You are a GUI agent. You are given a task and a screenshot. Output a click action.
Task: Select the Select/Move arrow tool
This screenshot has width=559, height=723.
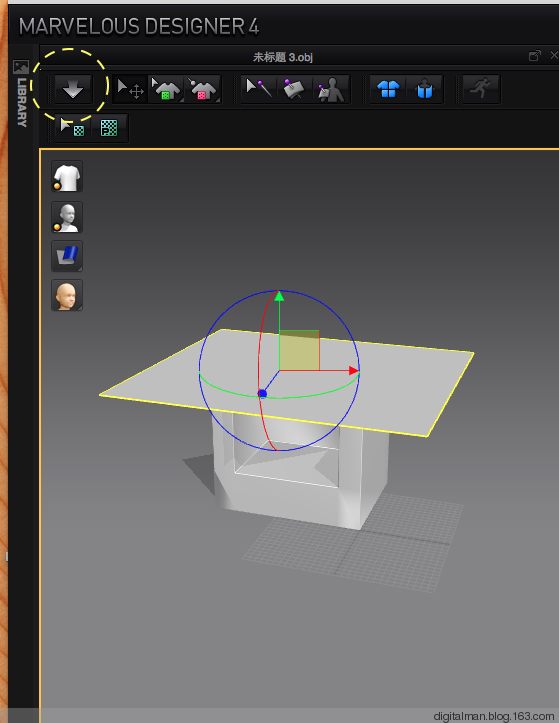click(x=130, y=89)
